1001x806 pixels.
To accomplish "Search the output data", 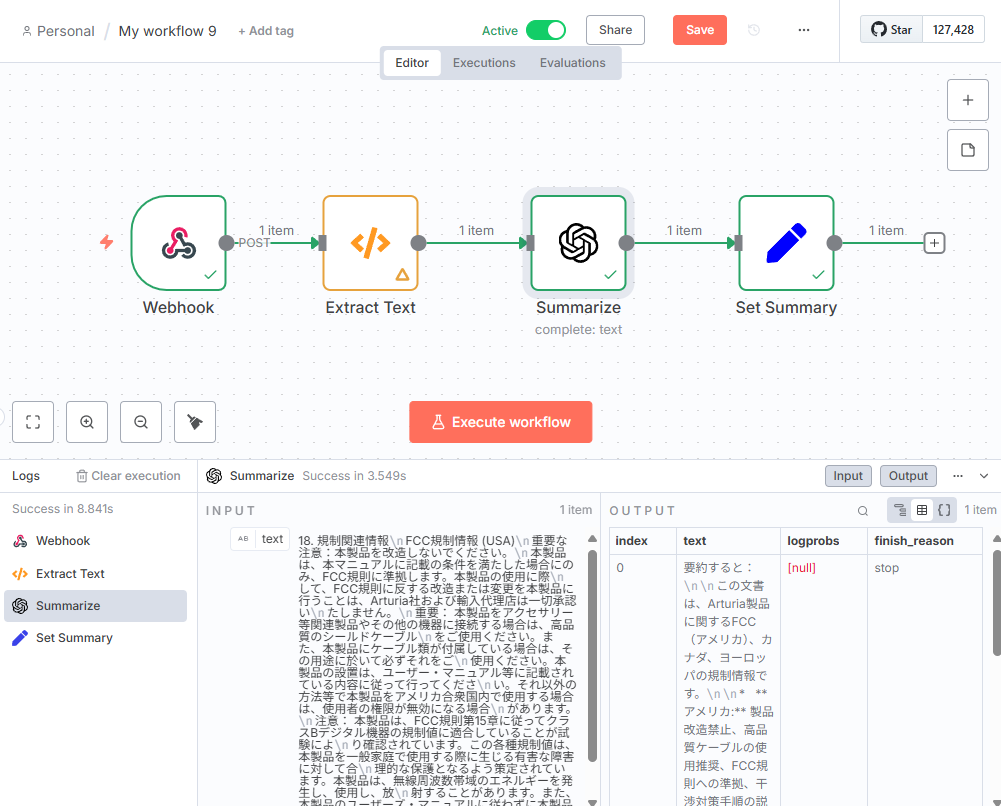I will (862, 511).
